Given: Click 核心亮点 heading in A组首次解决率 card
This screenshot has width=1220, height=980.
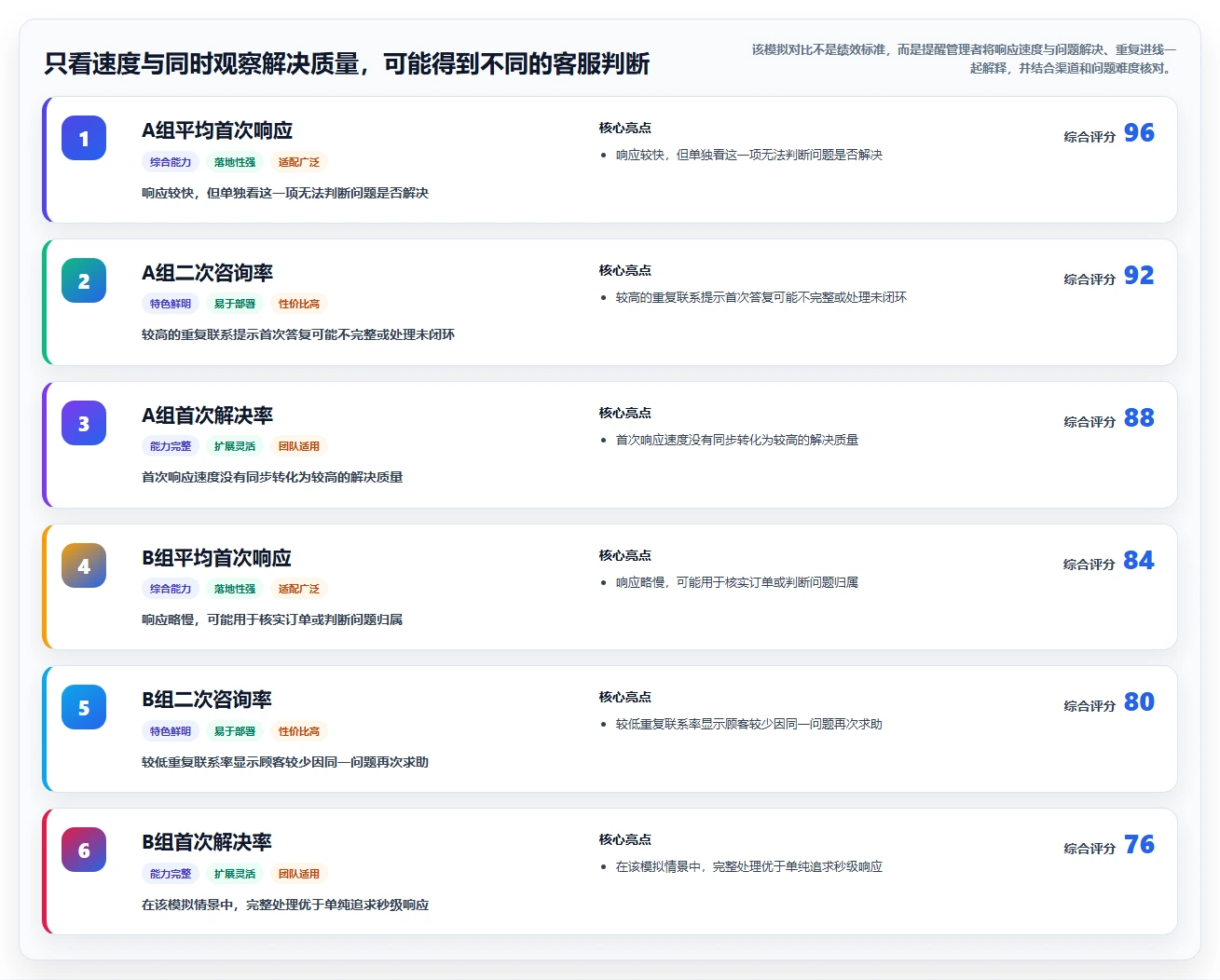Looking at the screenshot, I should pos(625,414).
